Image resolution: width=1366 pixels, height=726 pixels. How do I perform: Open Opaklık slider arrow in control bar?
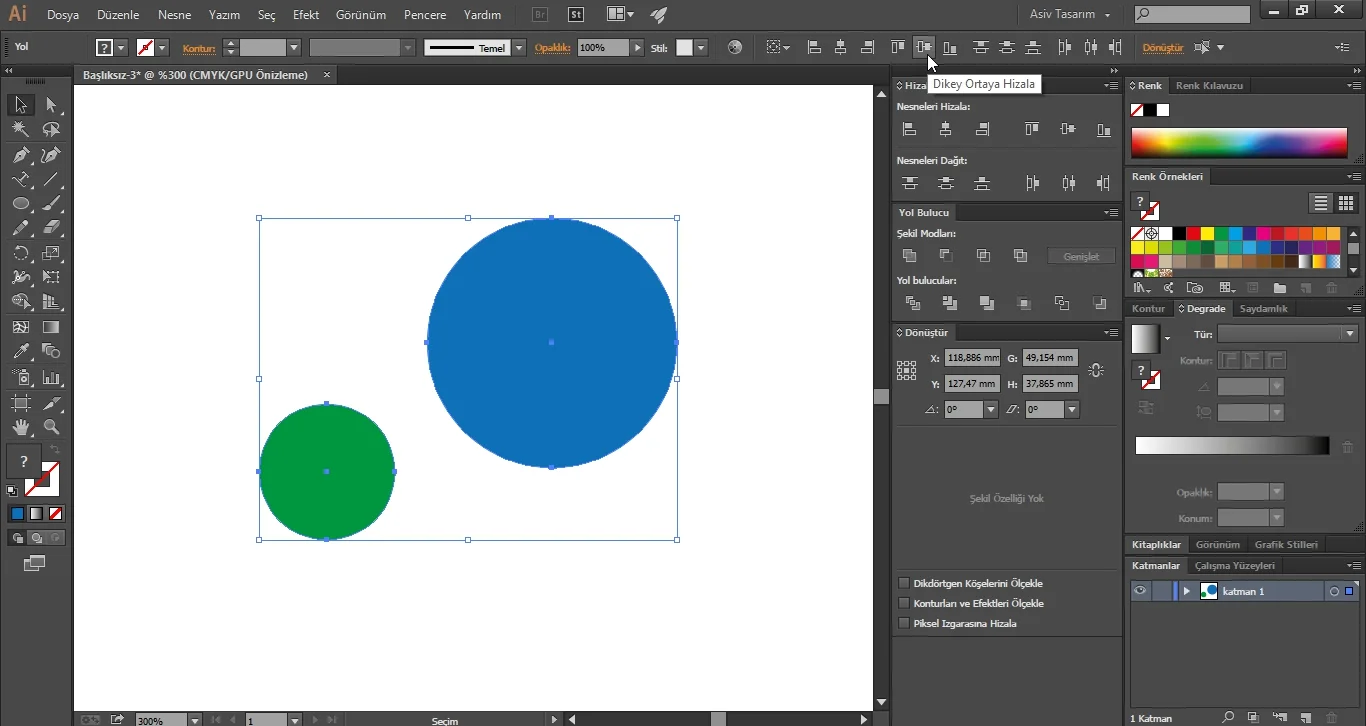(x=638, y=47)
